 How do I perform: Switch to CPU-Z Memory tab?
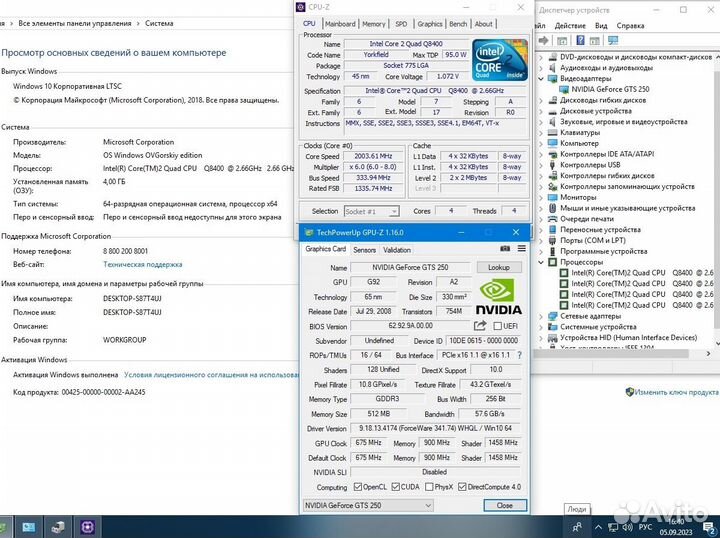pyautogui.click(x=374, y=24)
